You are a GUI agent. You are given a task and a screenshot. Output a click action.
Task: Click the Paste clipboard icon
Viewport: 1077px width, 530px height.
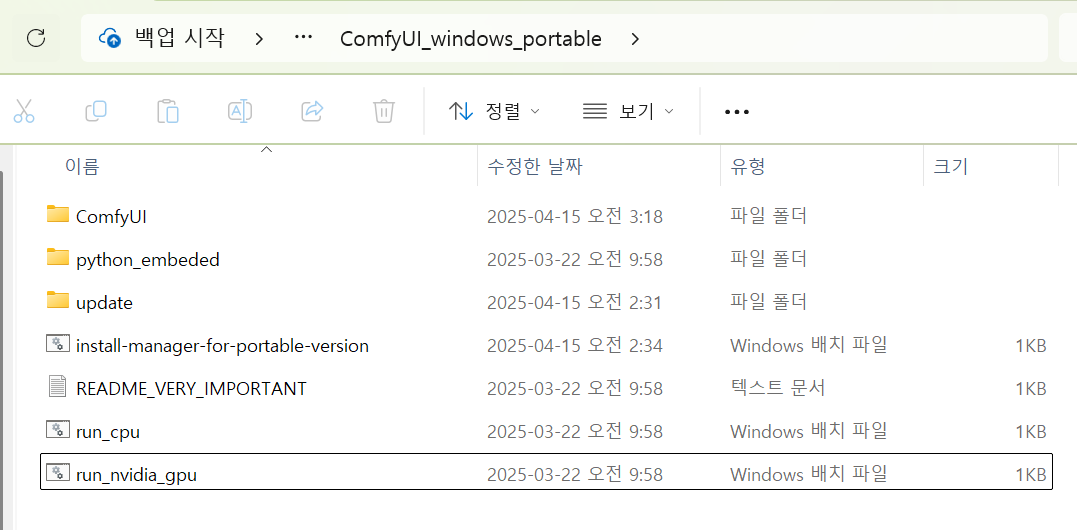(x=168, y=111)
